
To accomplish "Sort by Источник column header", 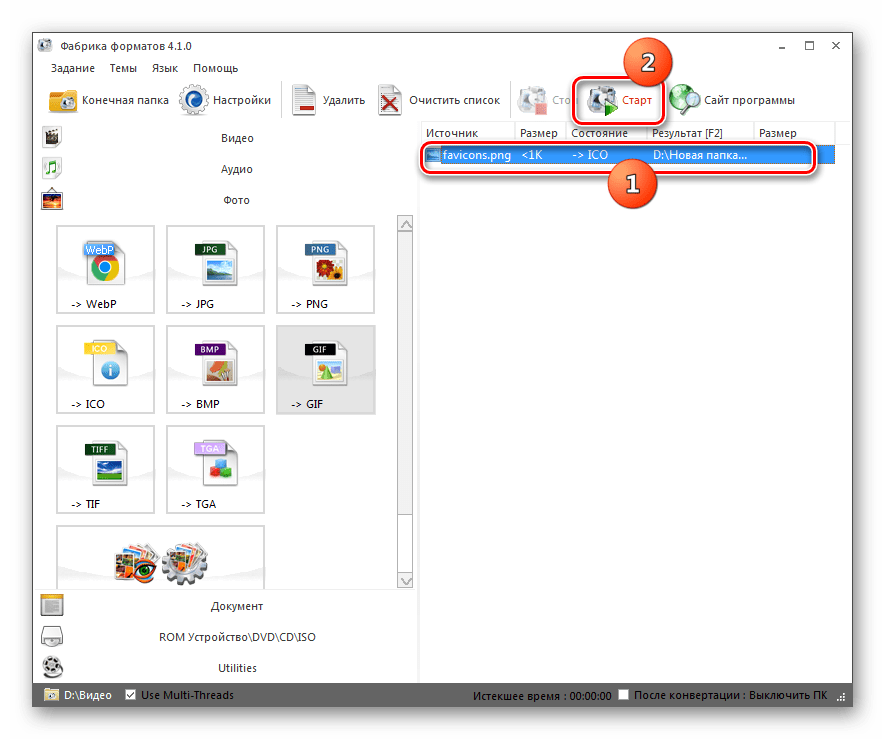I will tap(468, 133).
